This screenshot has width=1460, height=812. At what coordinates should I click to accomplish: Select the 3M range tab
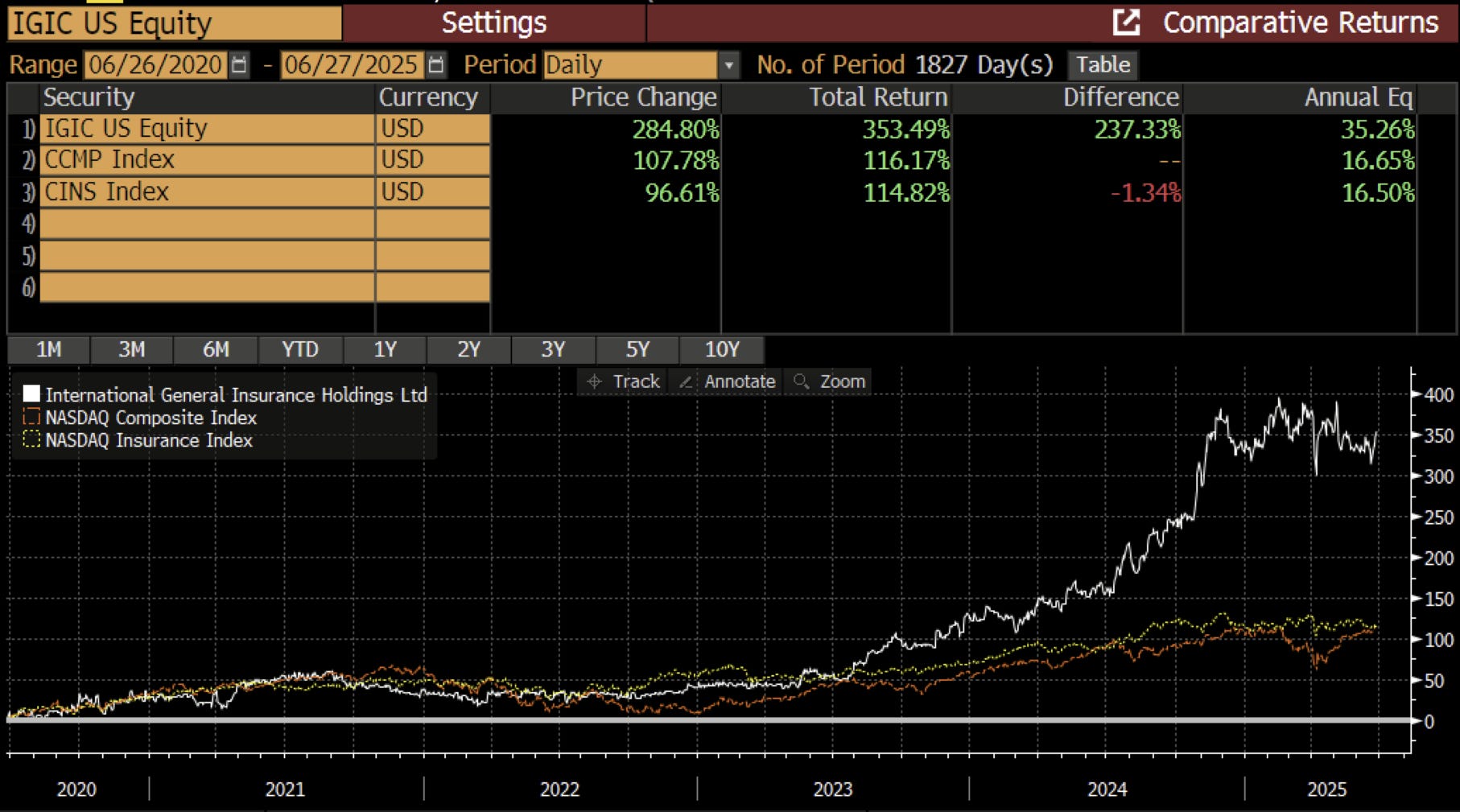click(x=132, y=350)
